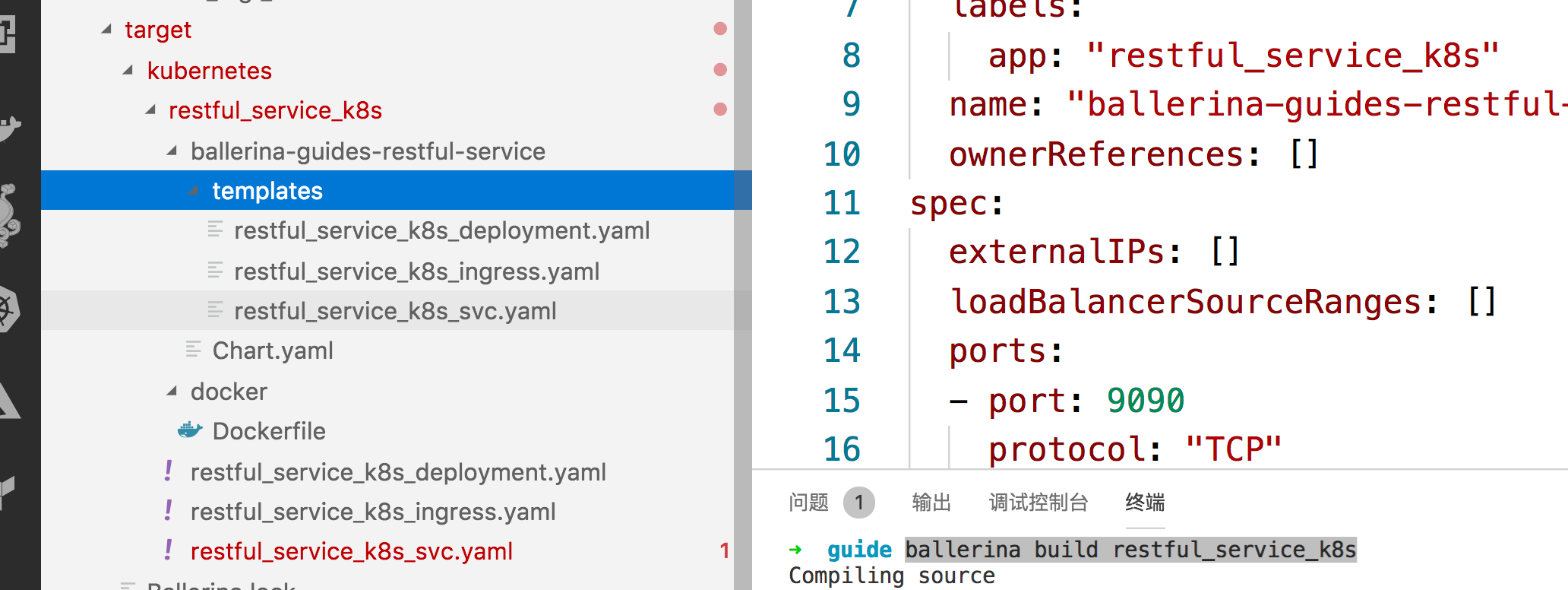The width and height of the screenshot is (1568, 590).
Task: Click the terminal command ballerina build restful_service_k8s
Action: tap(1130, 549)
